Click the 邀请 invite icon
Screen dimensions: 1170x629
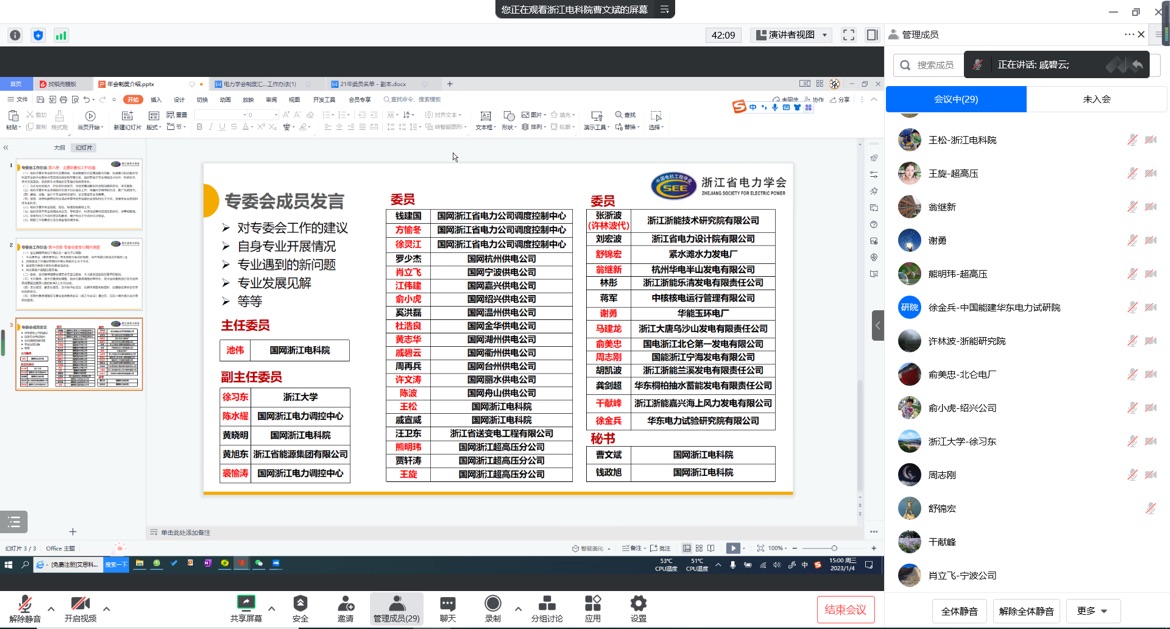coord(345,608)
